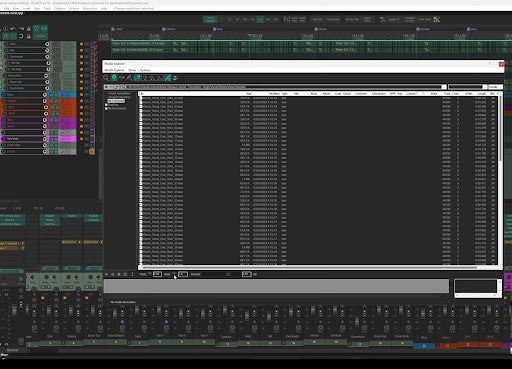Click the Redo arrow in main toolbar
Screen dimensions: 512x369
(21, 29)
